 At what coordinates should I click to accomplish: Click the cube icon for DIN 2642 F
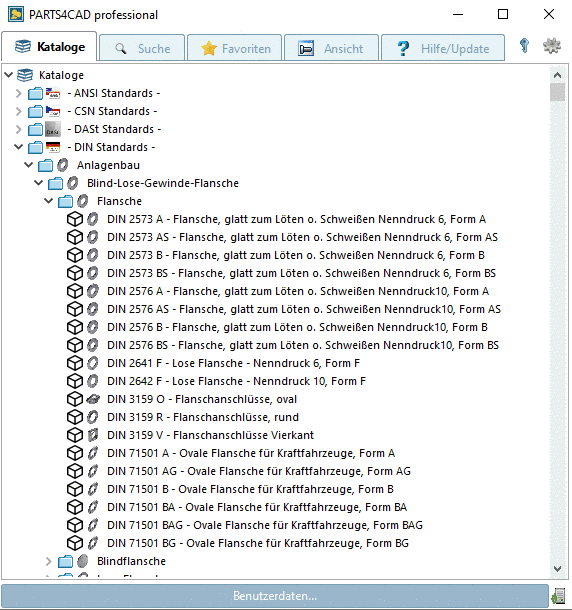[75, 381]
